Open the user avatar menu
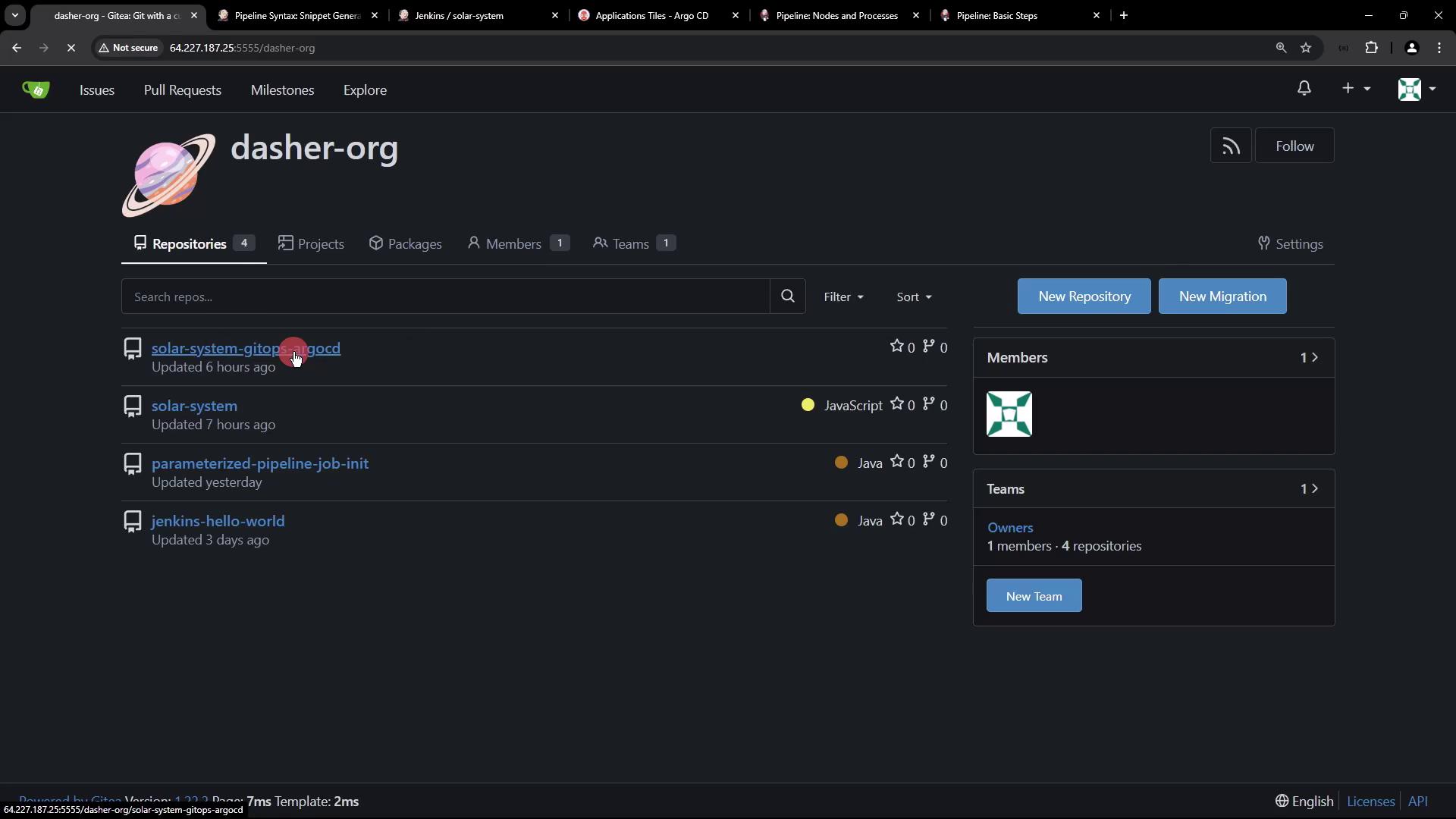This screenshot has height=819, width=1456. pos(1417,89)
